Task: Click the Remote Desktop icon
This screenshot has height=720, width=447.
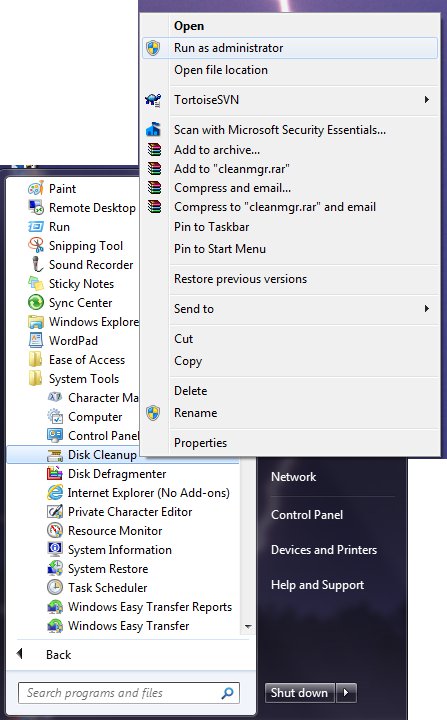Action: click(35, 208)
